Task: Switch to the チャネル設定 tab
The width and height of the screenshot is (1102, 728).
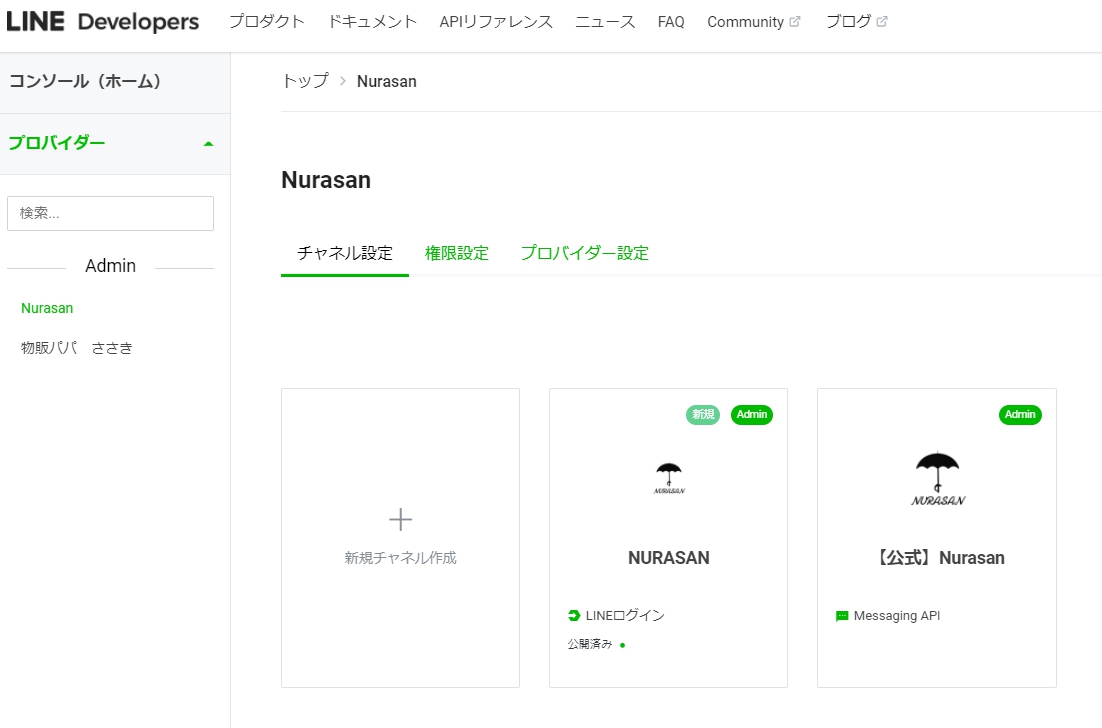Action: coord(344,253)
